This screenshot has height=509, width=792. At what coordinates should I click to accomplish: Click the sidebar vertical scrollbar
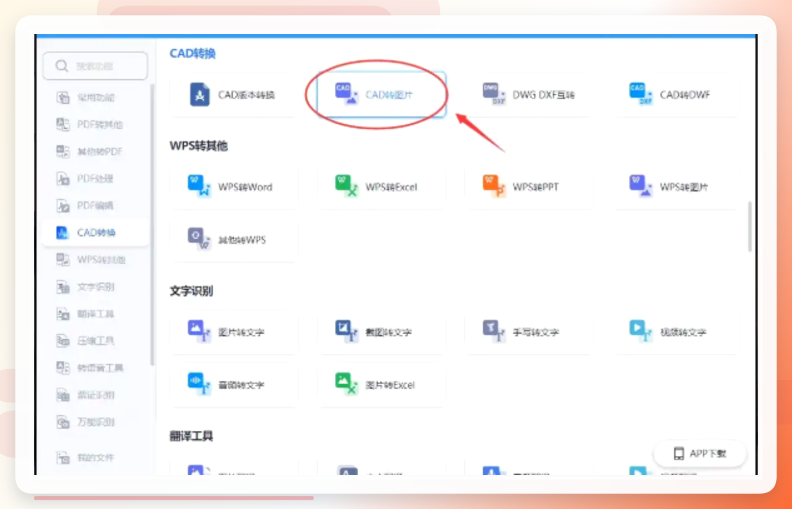tap(152, 225)
